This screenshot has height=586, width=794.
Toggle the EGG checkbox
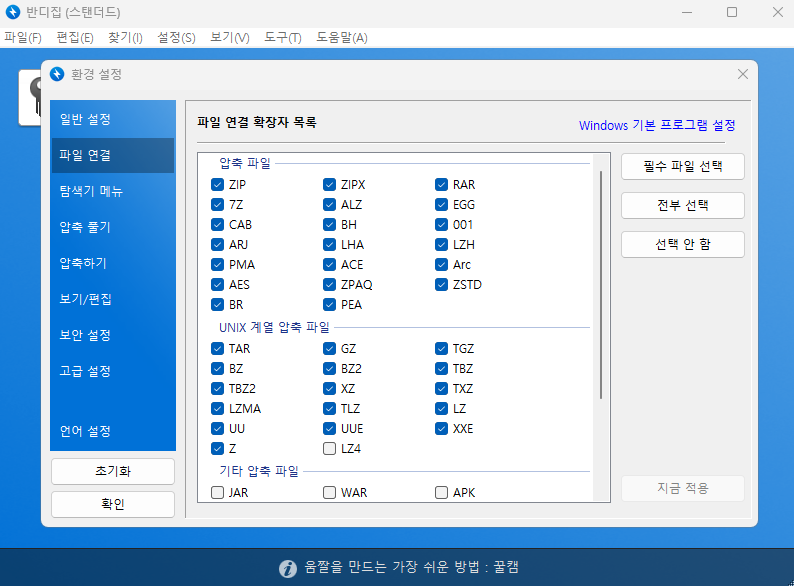pos(441,205)
